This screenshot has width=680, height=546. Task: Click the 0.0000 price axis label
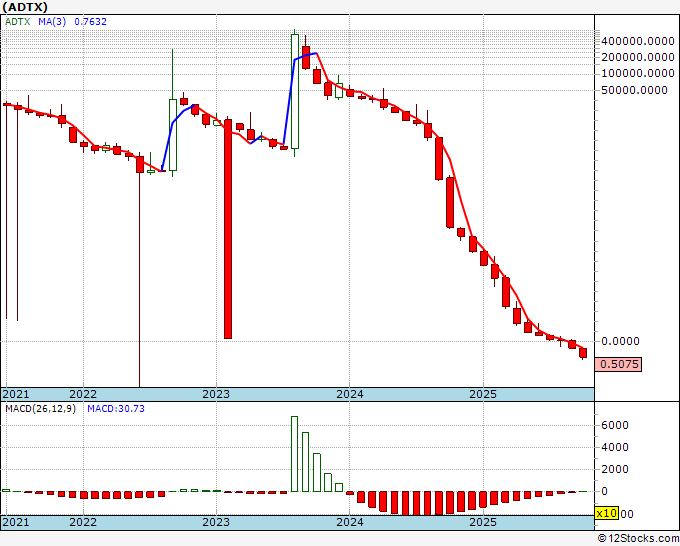pos(620,341)
